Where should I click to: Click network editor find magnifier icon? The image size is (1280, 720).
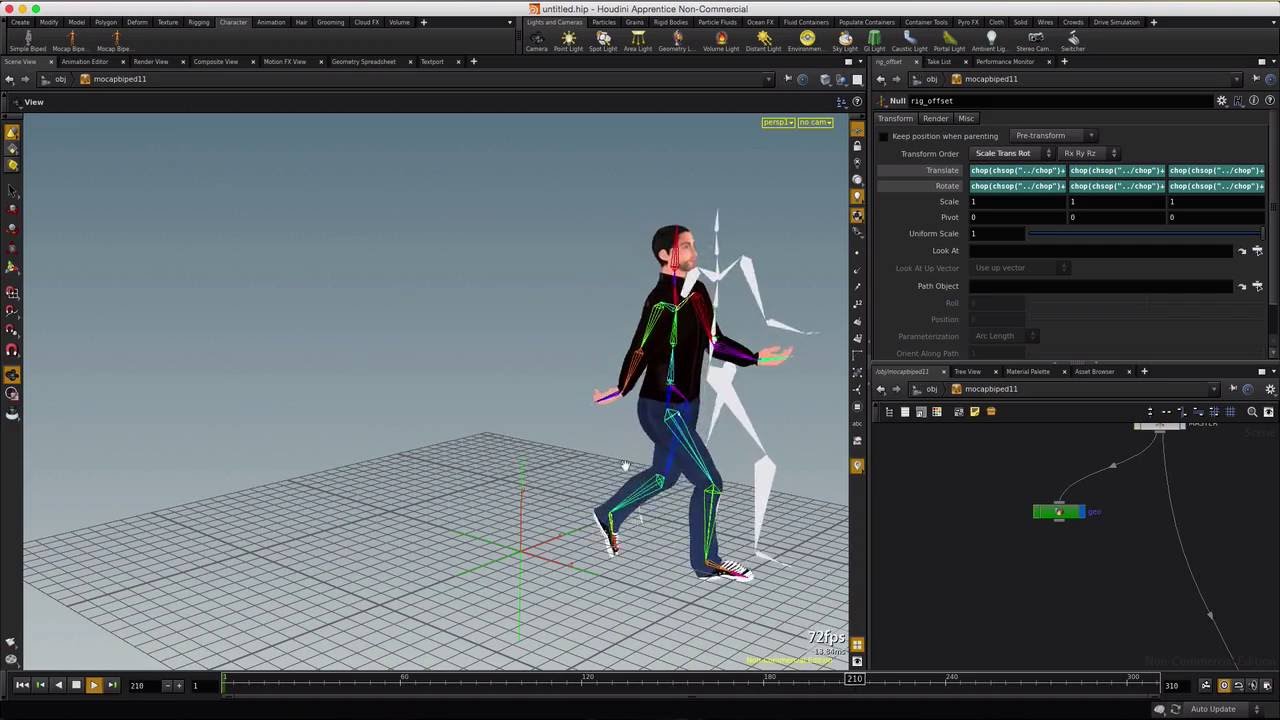tap(1252, 412)
